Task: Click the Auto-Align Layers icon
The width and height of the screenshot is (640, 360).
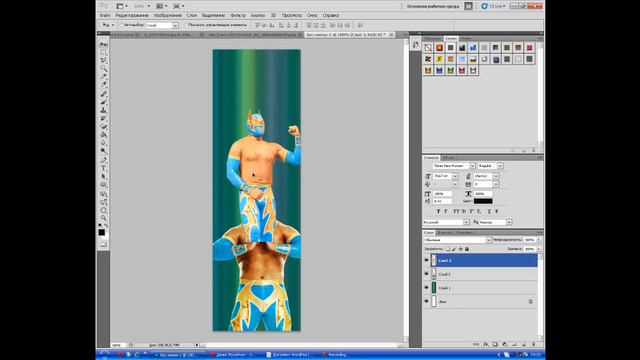Action: 360,25
